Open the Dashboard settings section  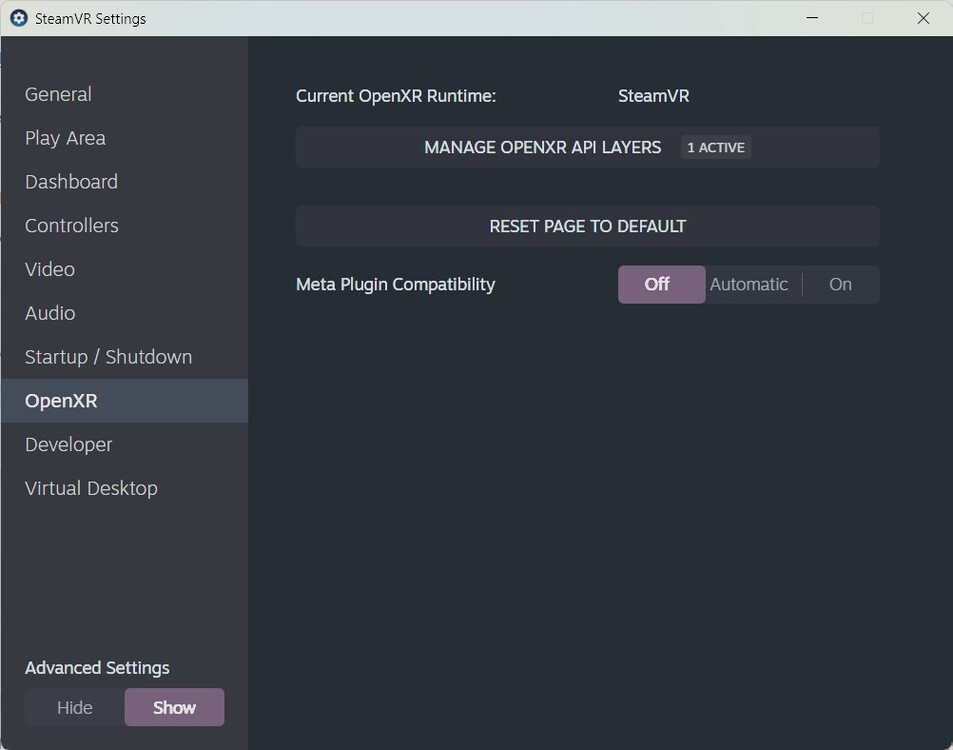(71, 182)
